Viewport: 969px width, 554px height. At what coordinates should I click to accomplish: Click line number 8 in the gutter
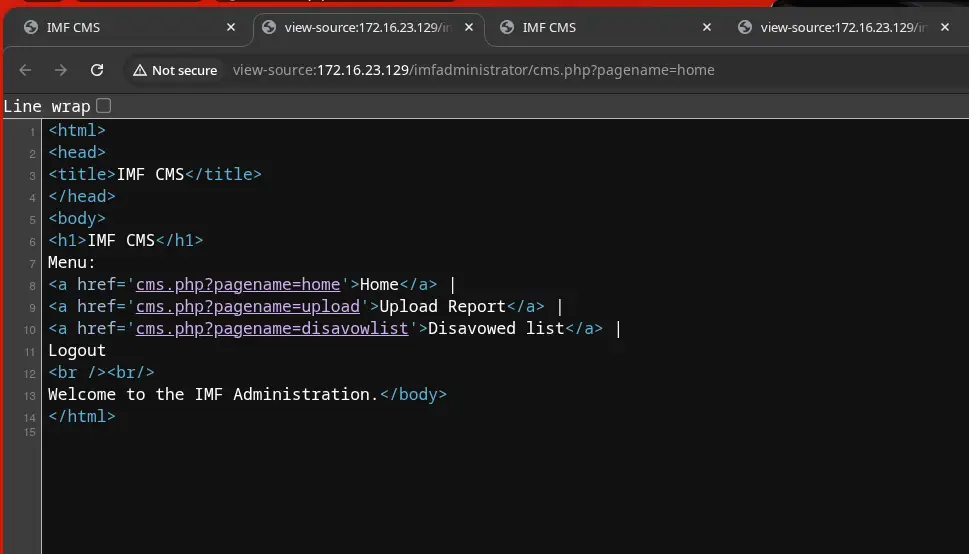coord(31,286)
